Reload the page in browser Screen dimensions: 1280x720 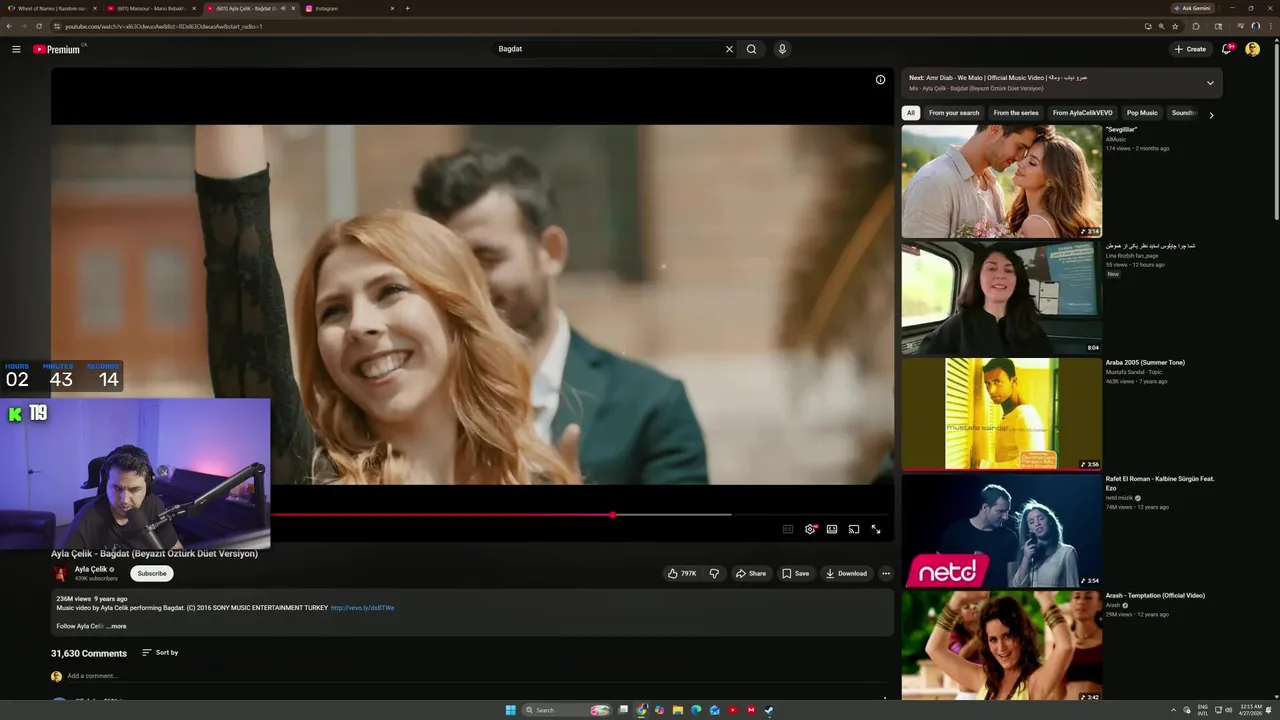coord(39,26)
